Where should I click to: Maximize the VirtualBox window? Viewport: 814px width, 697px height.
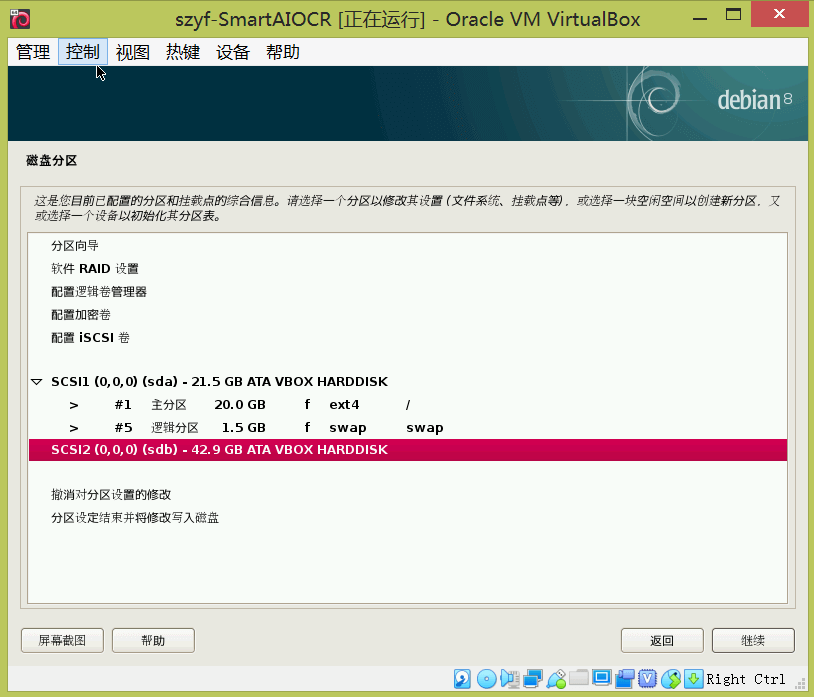[x=733, y=15]
